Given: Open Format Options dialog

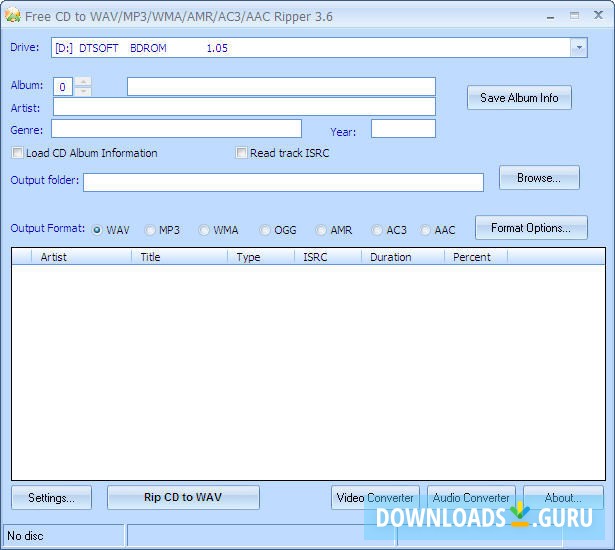Looking at the screenshot, I should click(531, 228).
